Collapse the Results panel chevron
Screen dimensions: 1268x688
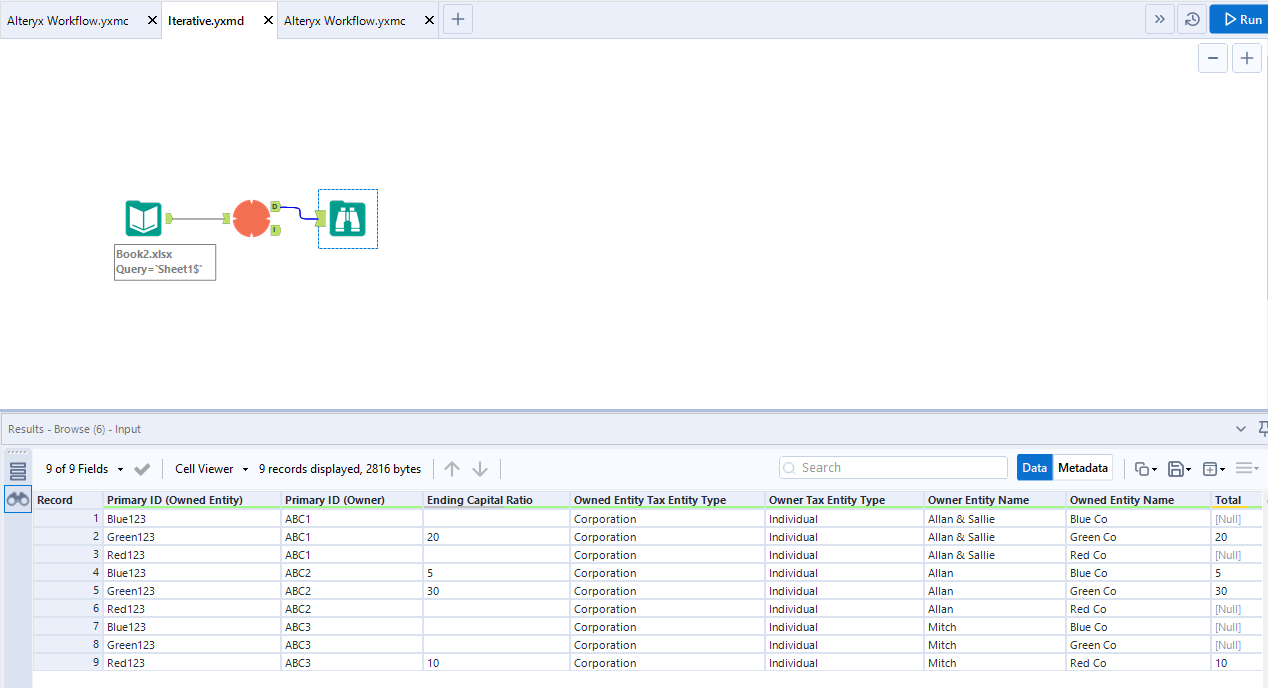1240,428
